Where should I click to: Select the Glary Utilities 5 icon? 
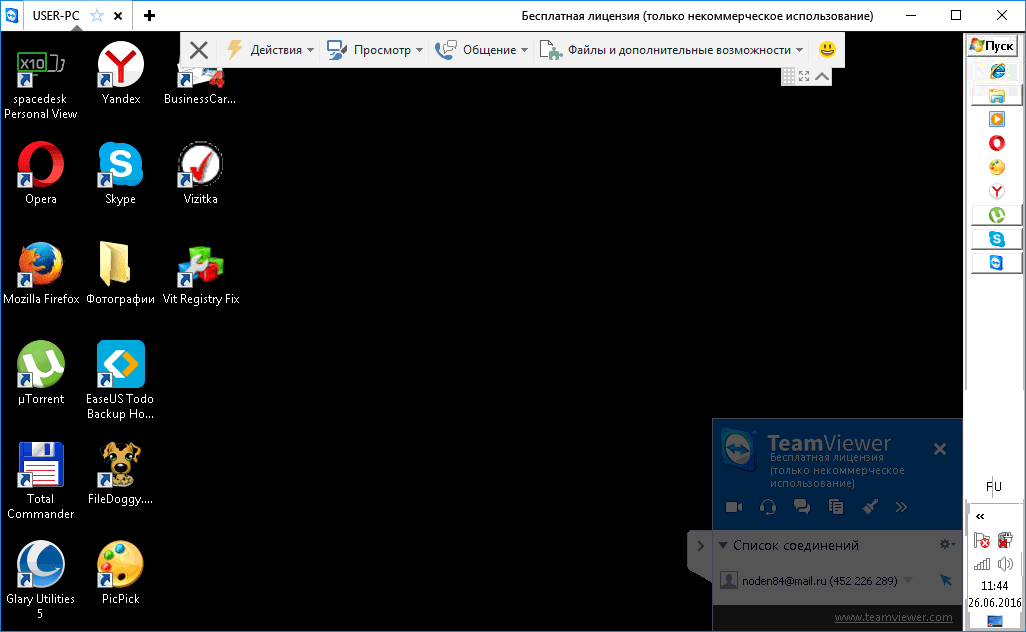point(41,580)
